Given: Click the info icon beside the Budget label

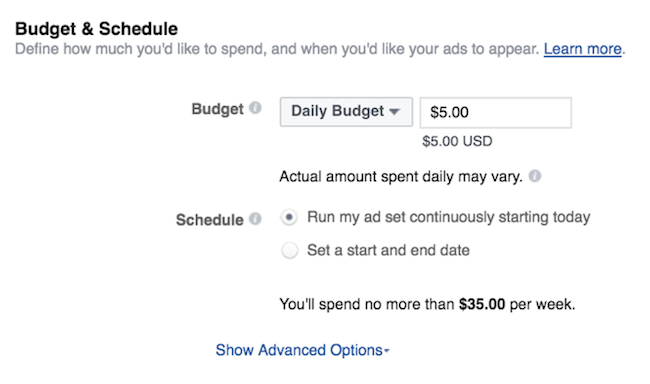Looking at the screenshot, I should 255,108.
